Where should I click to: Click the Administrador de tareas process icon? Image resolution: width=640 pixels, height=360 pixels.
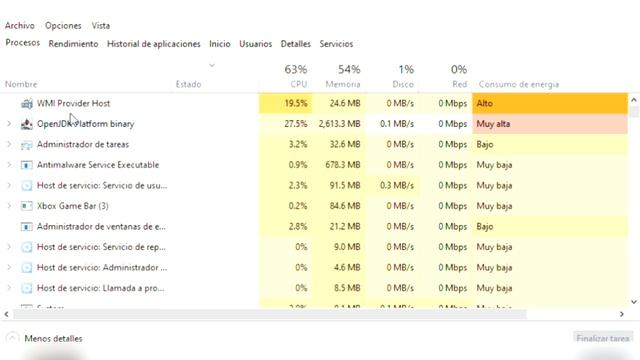[27, 144]
